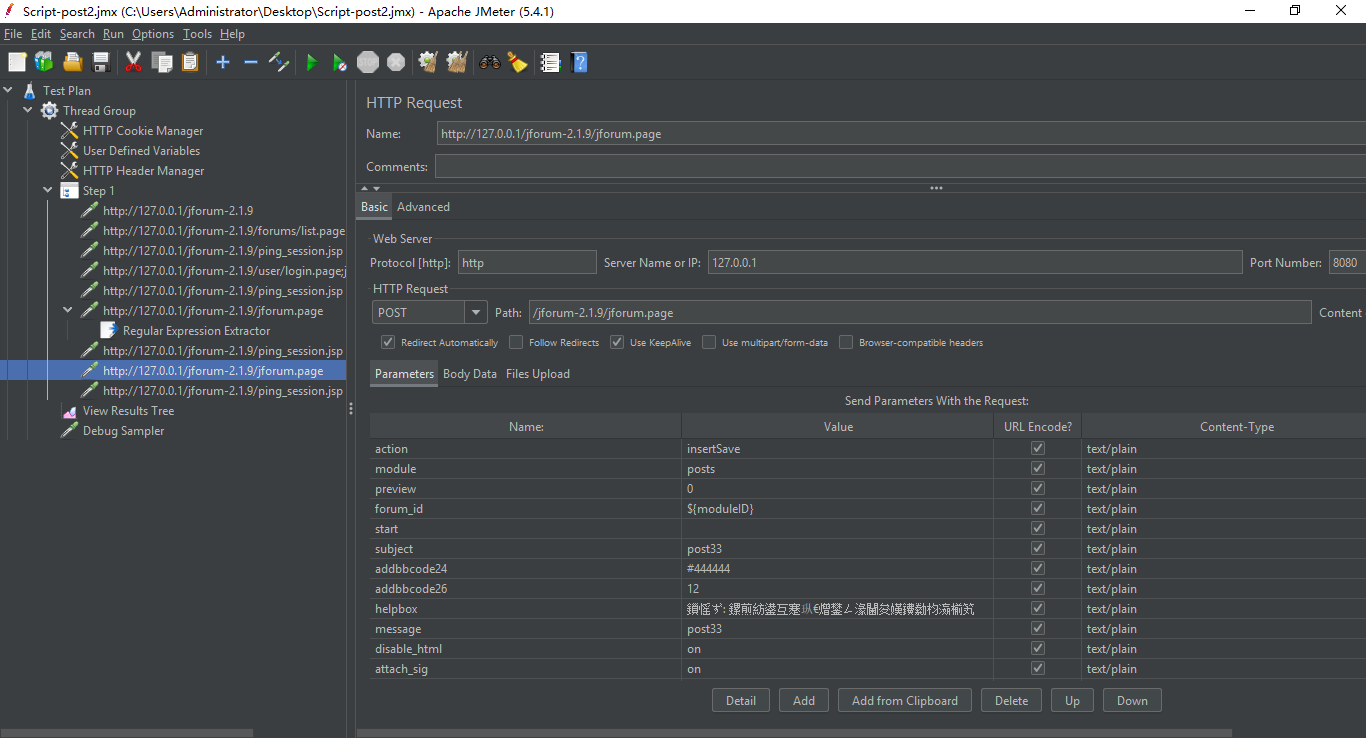Screen dimensions: 1366x738
Task: Toggle URL Encode for subject row
Action: [1038, 549]
